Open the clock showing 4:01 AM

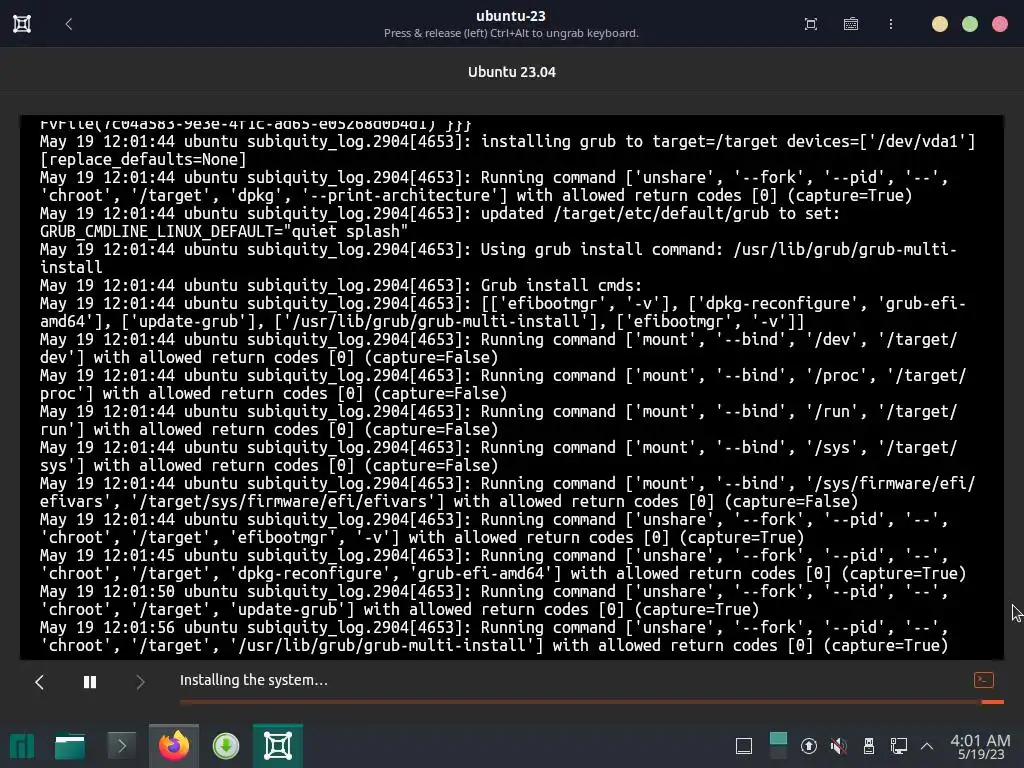(x=980, y=746)
